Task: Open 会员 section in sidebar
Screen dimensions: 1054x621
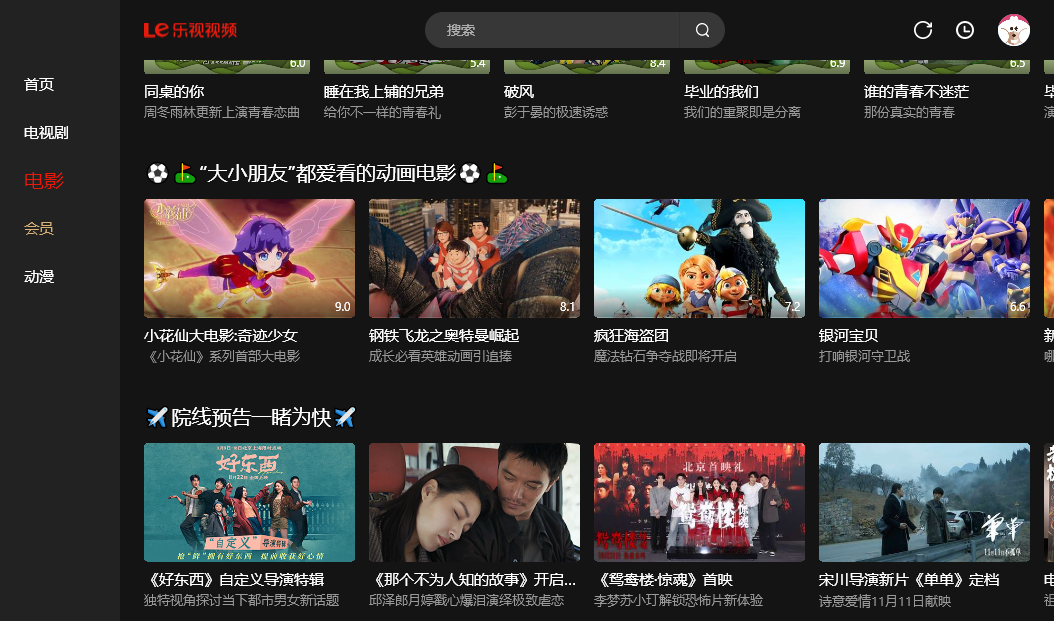Action: [39, 229]
